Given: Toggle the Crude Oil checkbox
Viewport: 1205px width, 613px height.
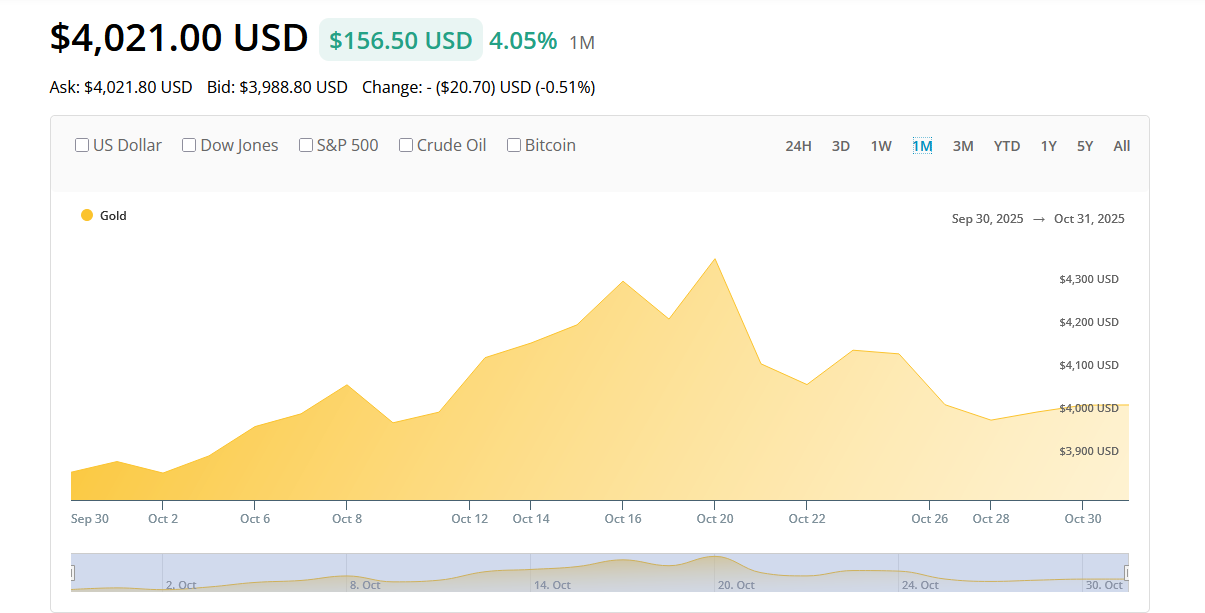Looking at the screenshot, I should [x=406, y=145].
